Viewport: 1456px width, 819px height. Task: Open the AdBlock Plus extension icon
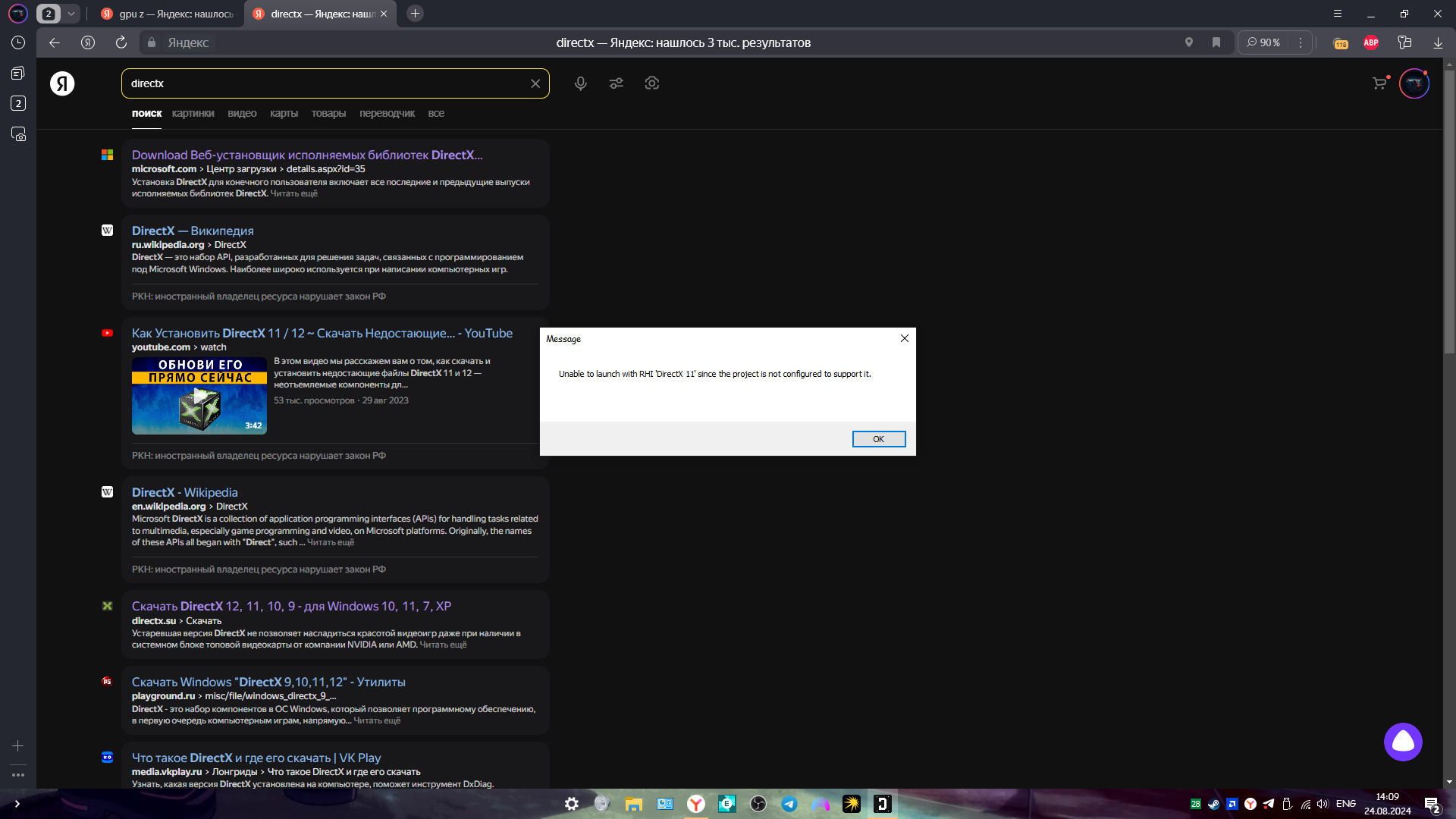(1370, 42)
